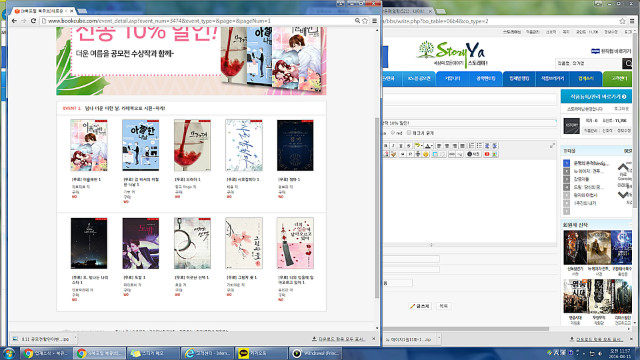The height and width of the screenshot is (360, 640).
Task: Open KakaoTalk from the taskbar
Action: click(x=262, y=353)
